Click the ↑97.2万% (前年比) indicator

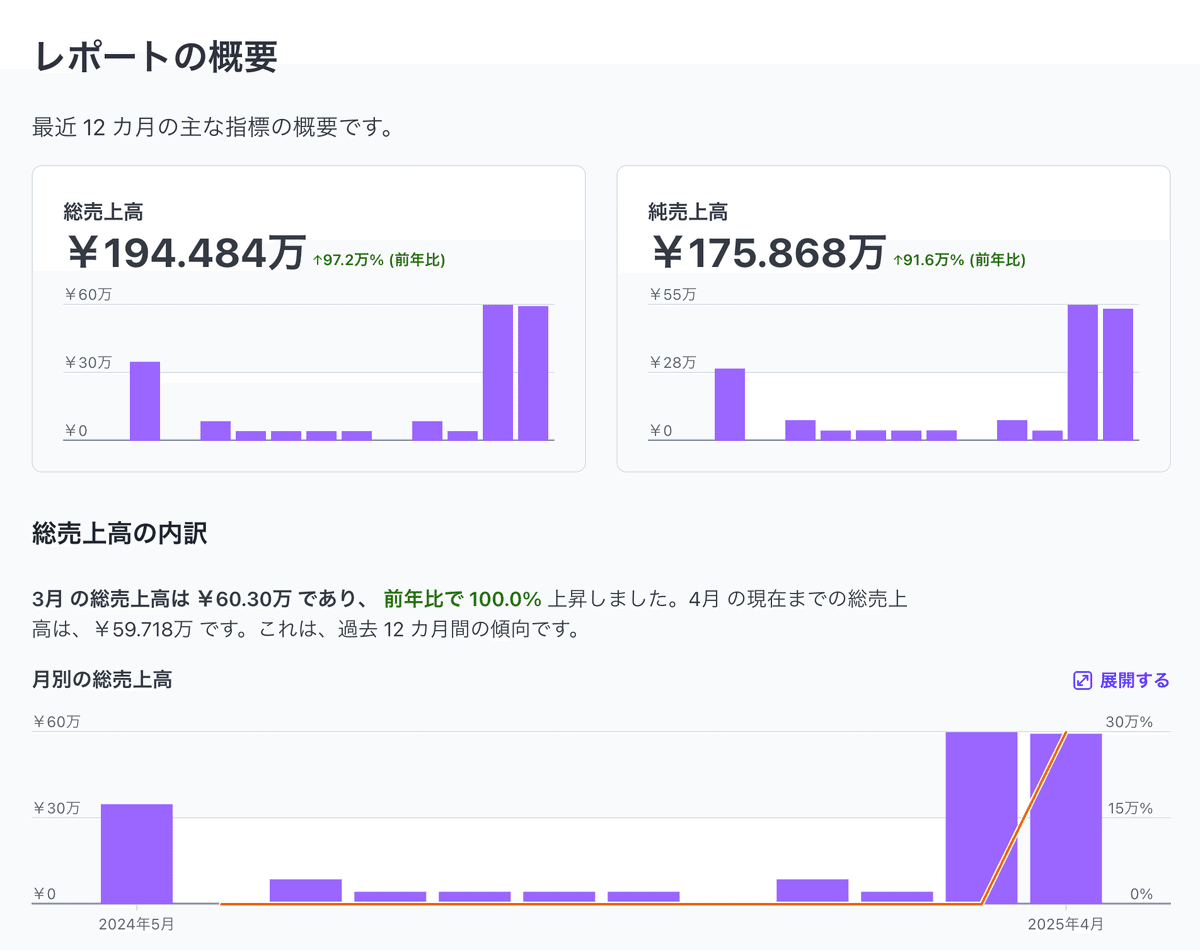pyautogui.click(x=378, y=260)
